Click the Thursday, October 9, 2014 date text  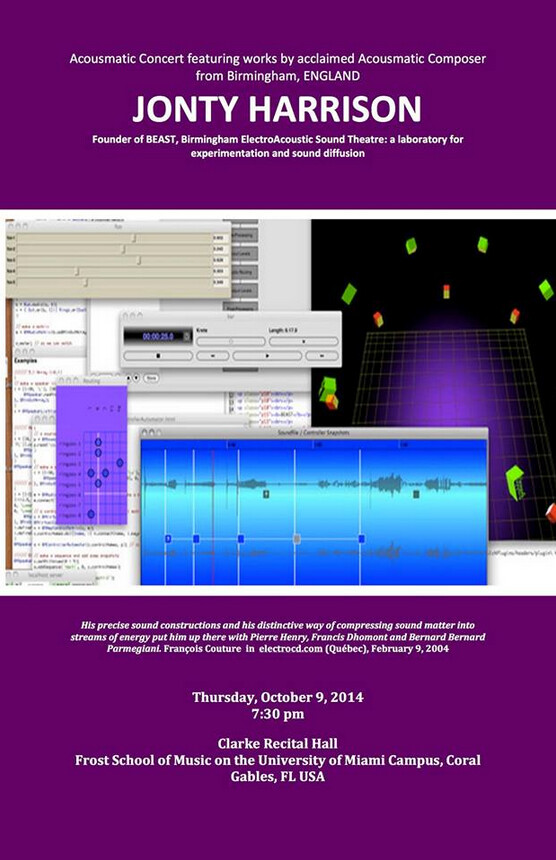[x=278, y=697]
